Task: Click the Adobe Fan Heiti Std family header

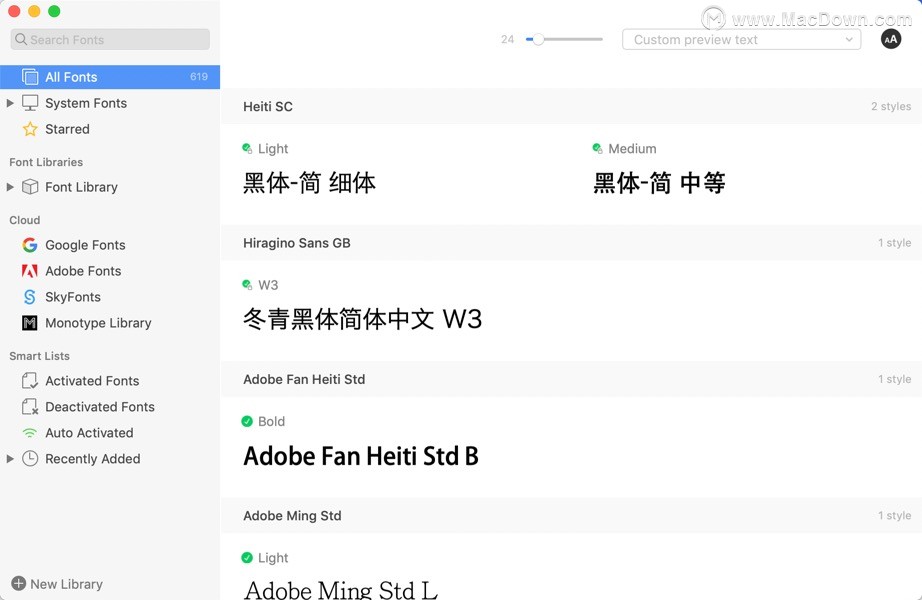Action: tap(572, 379)
